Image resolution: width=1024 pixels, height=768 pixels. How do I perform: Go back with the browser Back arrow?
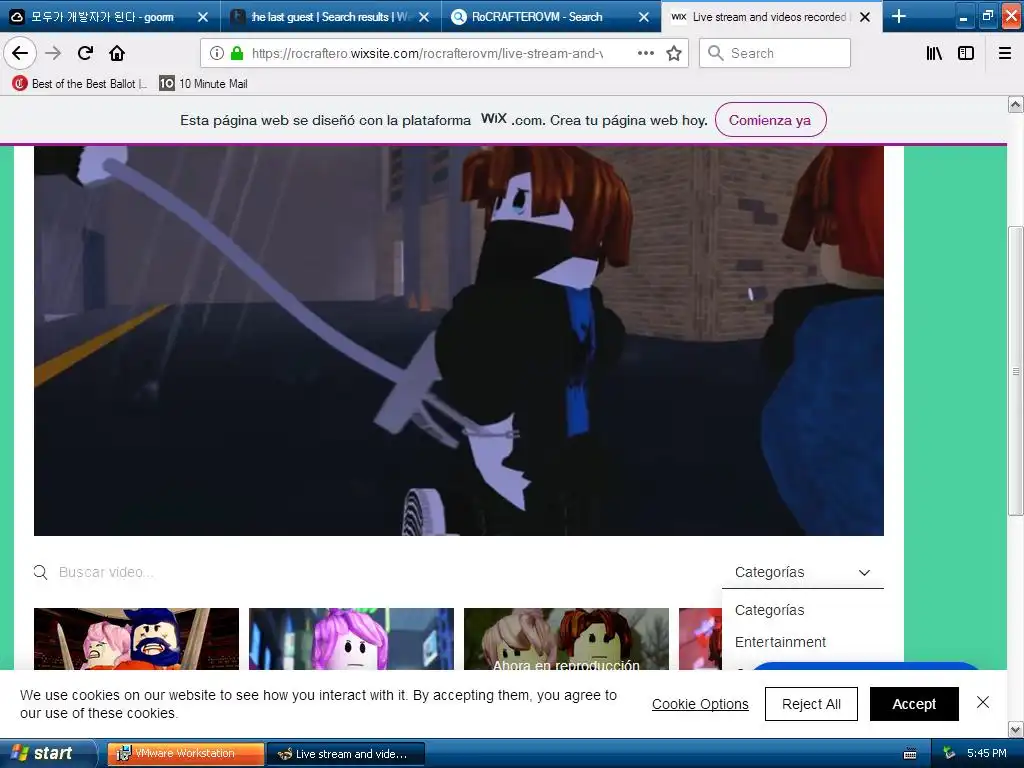pyautogui.click(x=20, y=53)
